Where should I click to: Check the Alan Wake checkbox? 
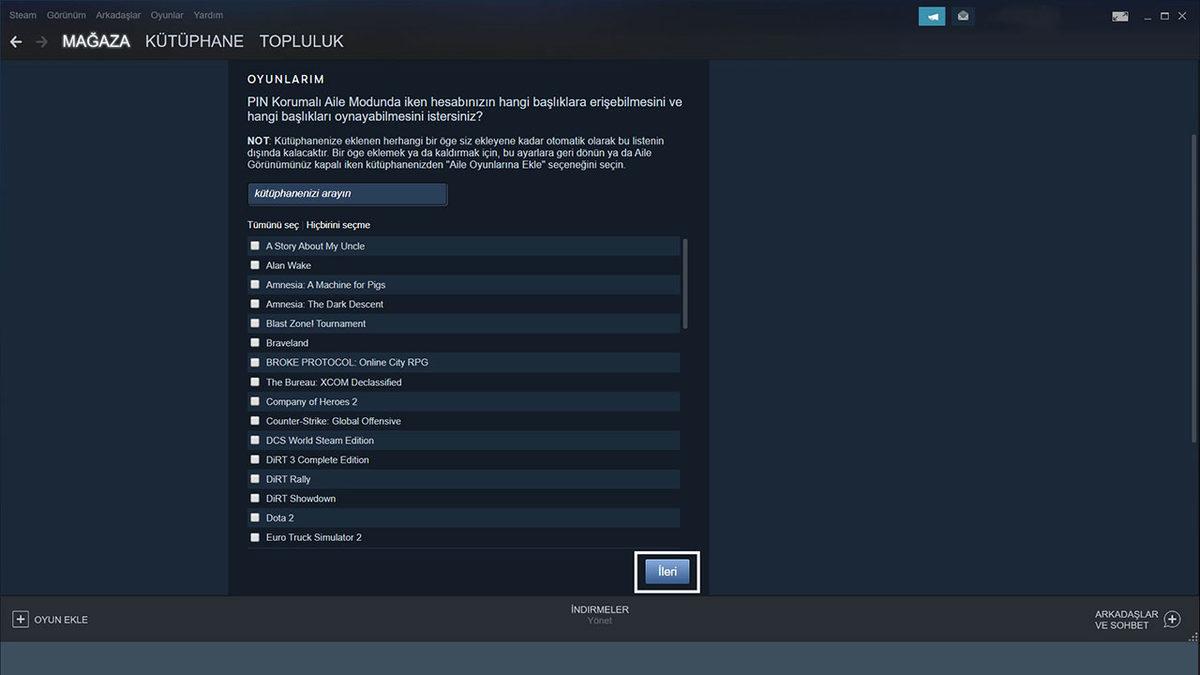click(x=255, y=265)
